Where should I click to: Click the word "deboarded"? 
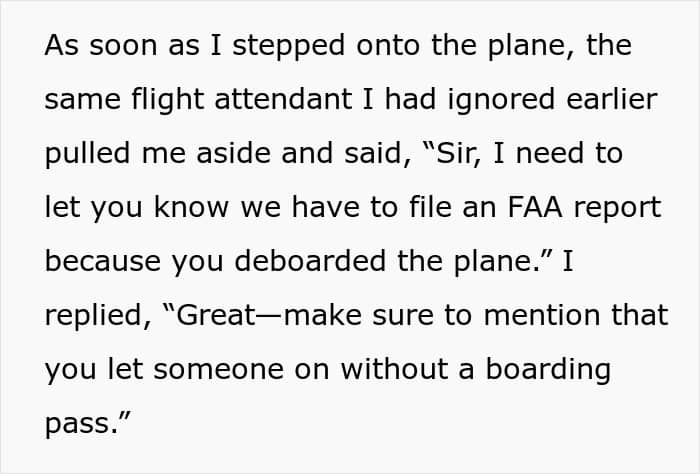pos(310,261)
